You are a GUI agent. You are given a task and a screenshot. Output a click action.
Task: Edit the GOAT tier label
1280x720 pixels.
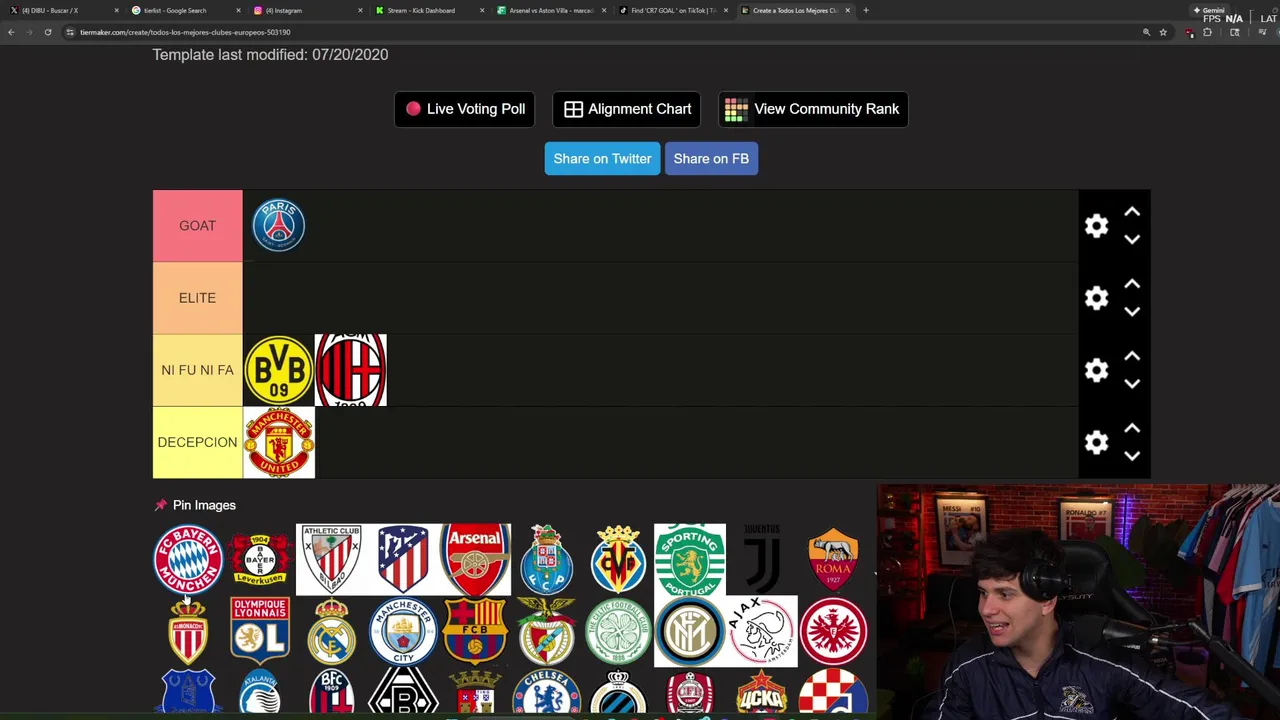coord(197,226)
